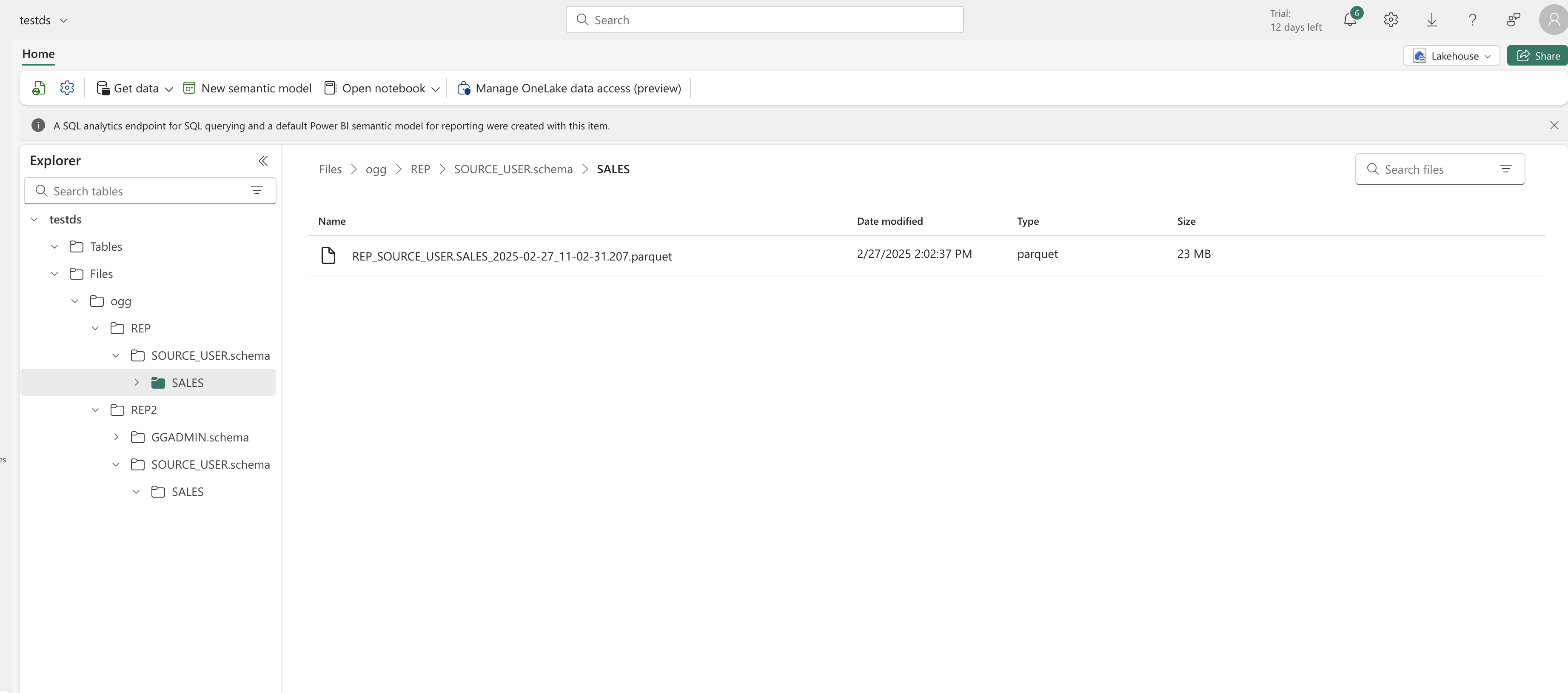The height and width of the screenshot is (693, 1568).
Task: Click the top Search input field
Action: coord(764,20)
